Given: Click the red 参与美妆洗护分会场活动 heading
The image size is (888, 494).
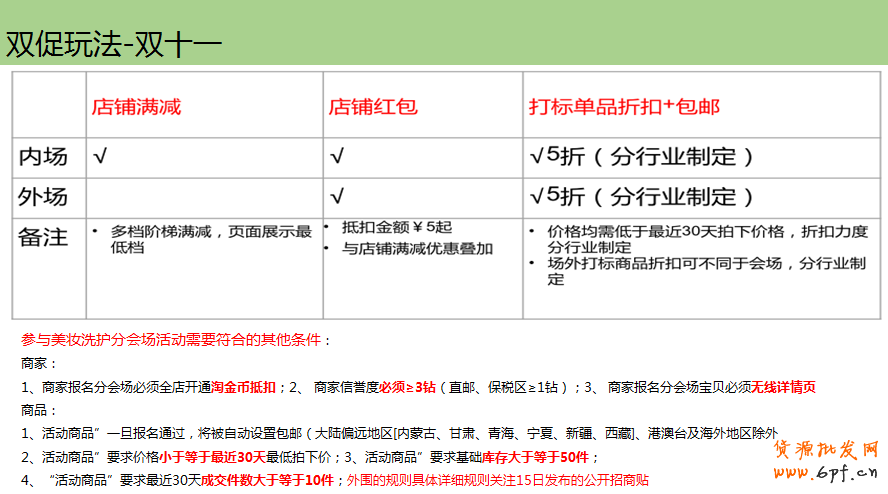Looking at the screenshot, I should pos(176,340).
